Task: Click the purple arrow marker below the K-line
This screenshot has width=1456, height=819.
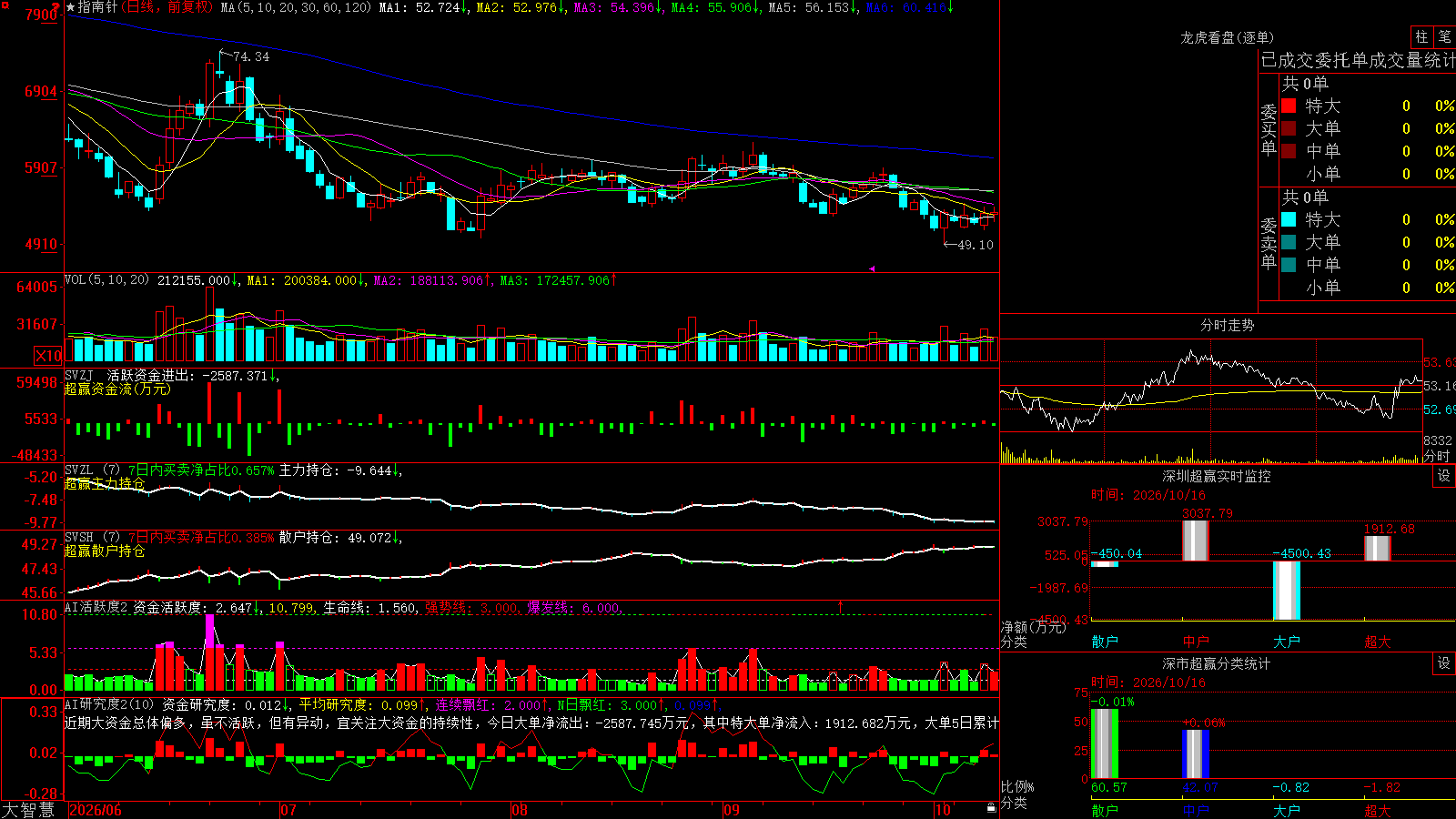Action: pos(872,268)
